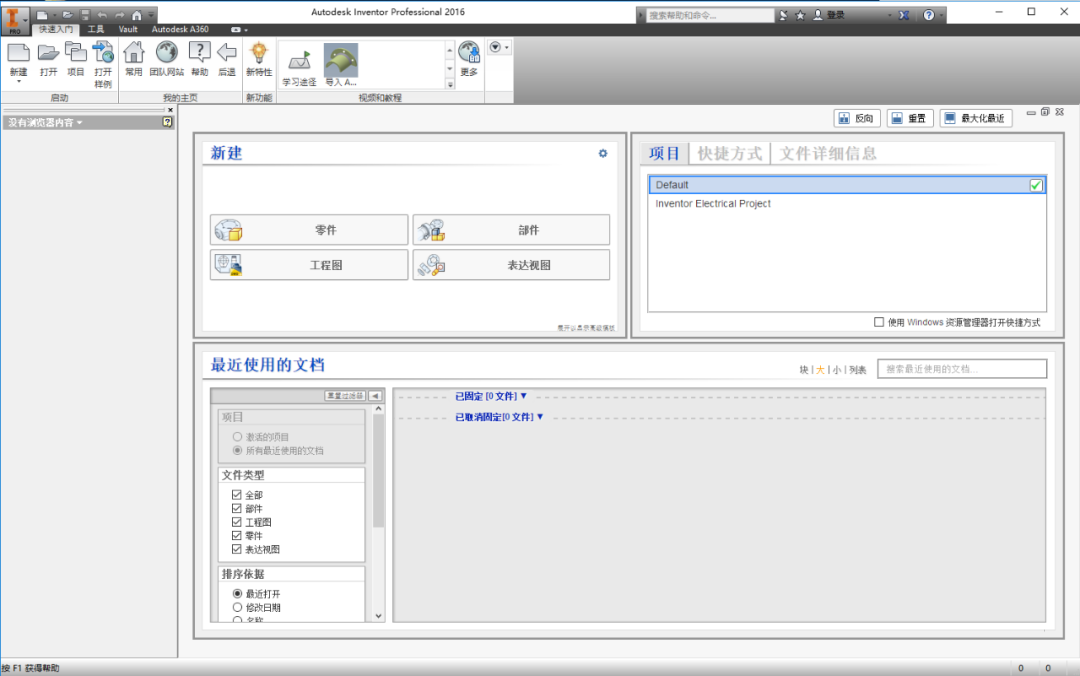Click the 搜索最近使用的文档 search field

[962, 369]
